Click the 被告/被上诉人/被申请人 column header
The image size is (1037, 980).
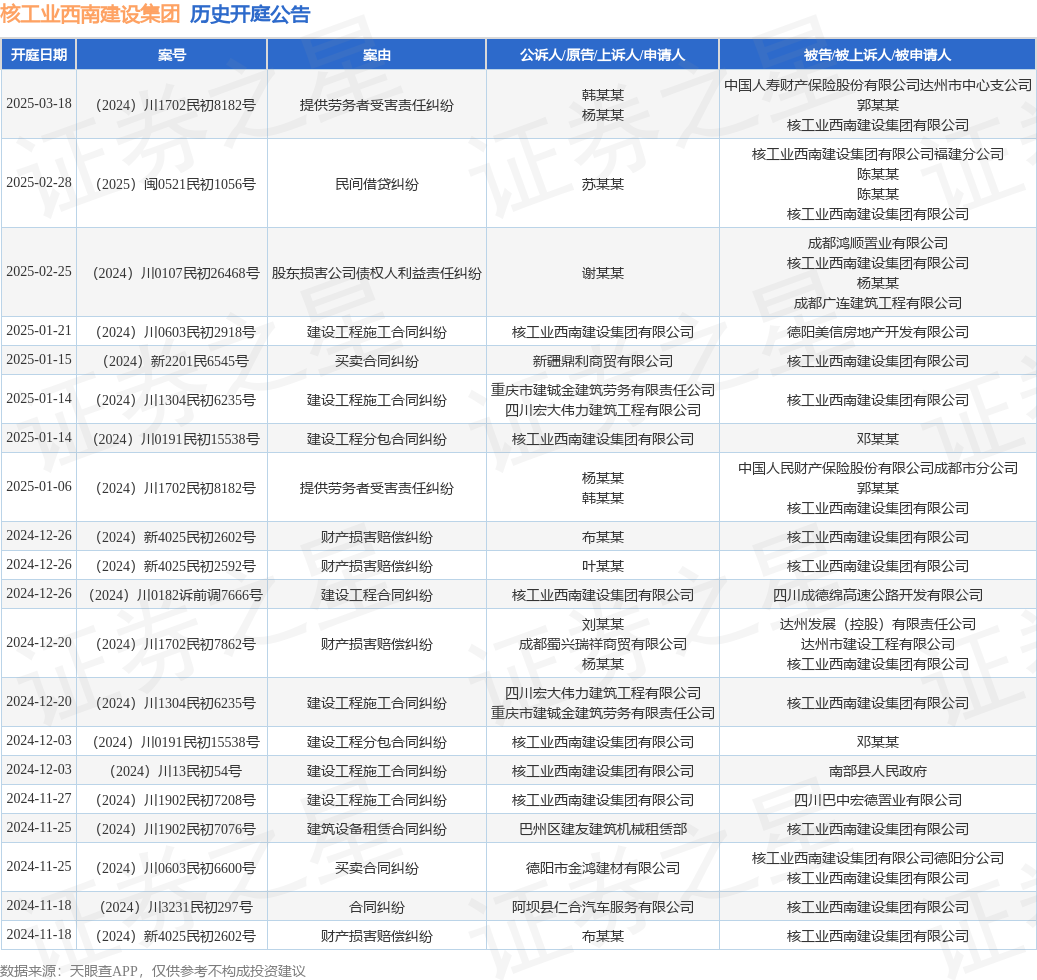(x=878, y=55)
